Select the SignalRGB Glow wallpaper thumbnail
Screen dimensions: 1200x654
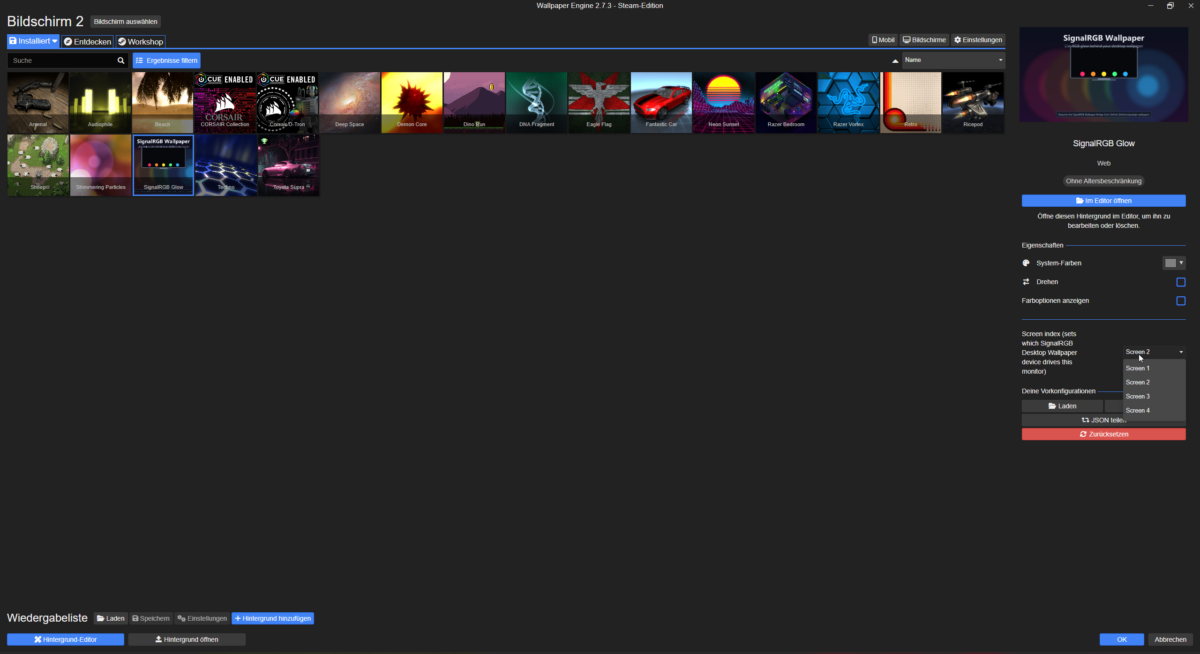pyautogui.click(x=163, y=165)
